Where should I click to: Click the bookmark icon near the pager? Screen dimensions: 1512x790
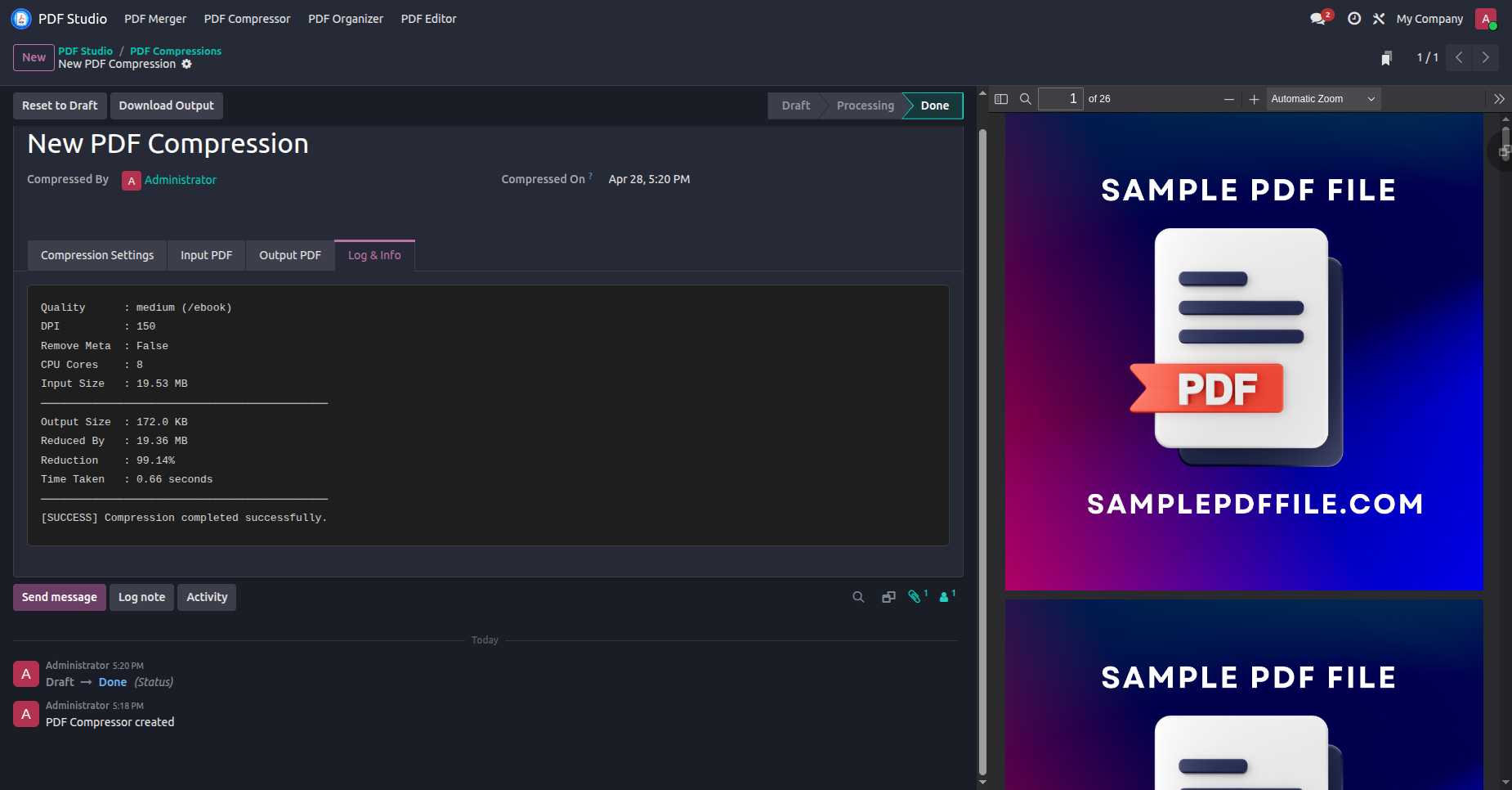[1386, 58]
